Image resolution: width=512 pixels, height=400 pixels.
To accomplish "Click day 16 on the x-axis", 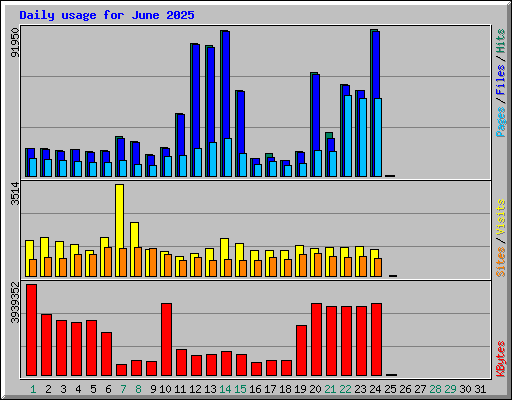I will pos(255,389).
